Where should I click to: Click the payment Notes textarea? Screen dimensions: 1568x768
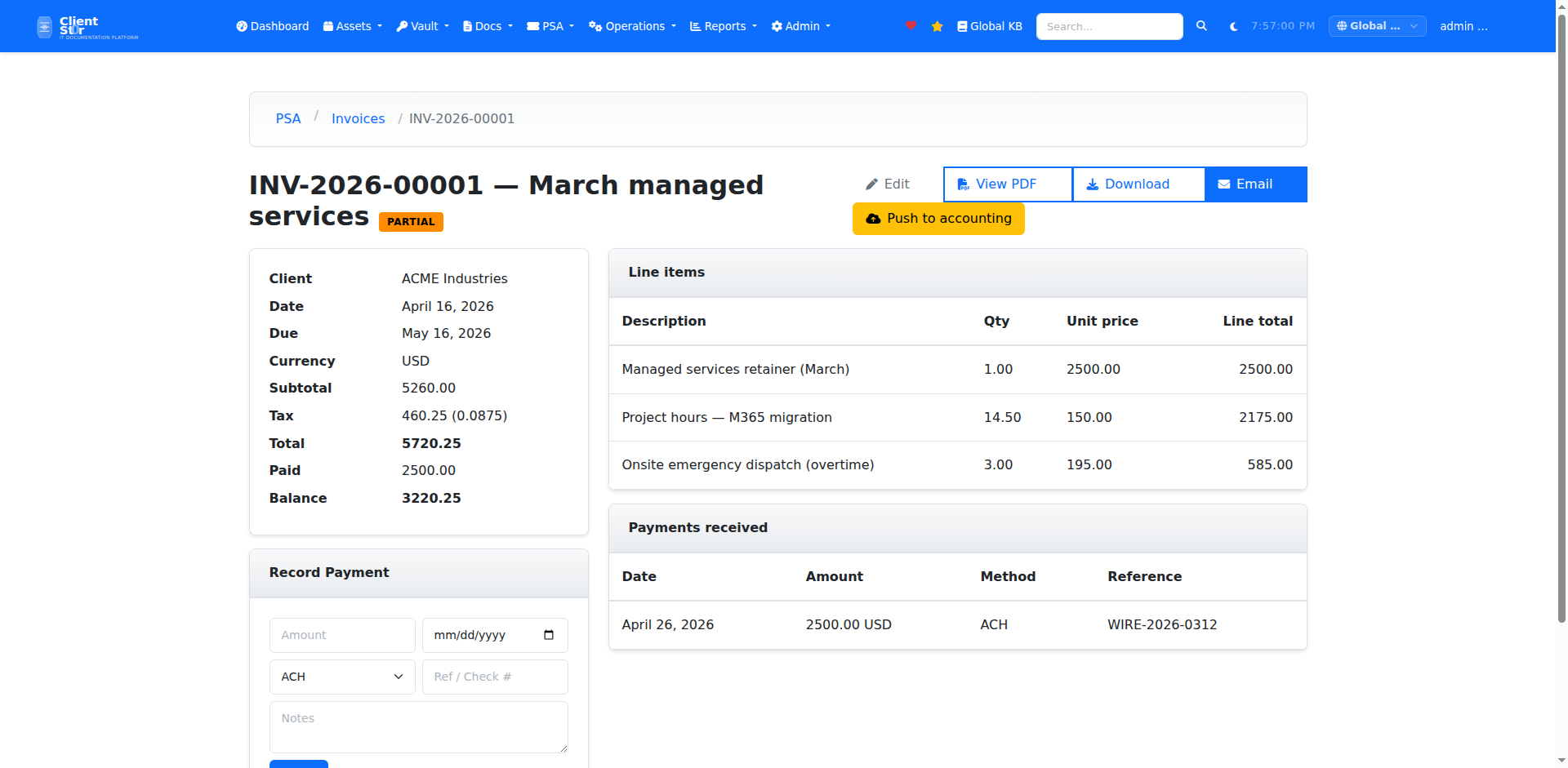pos(419,727)
